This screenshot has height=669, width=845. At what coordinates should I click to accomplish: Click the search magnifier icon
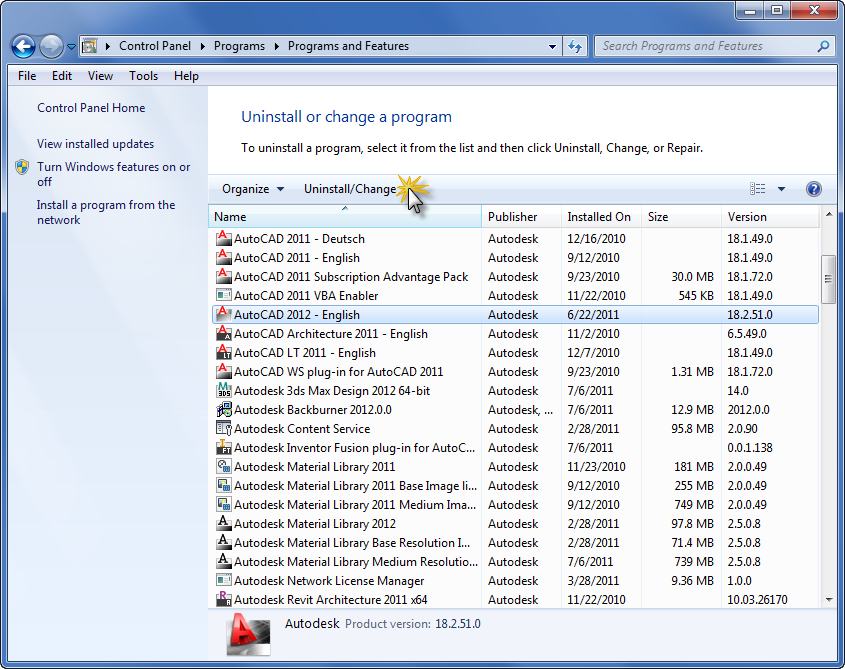pyautogui.click(x=823, y=46)
